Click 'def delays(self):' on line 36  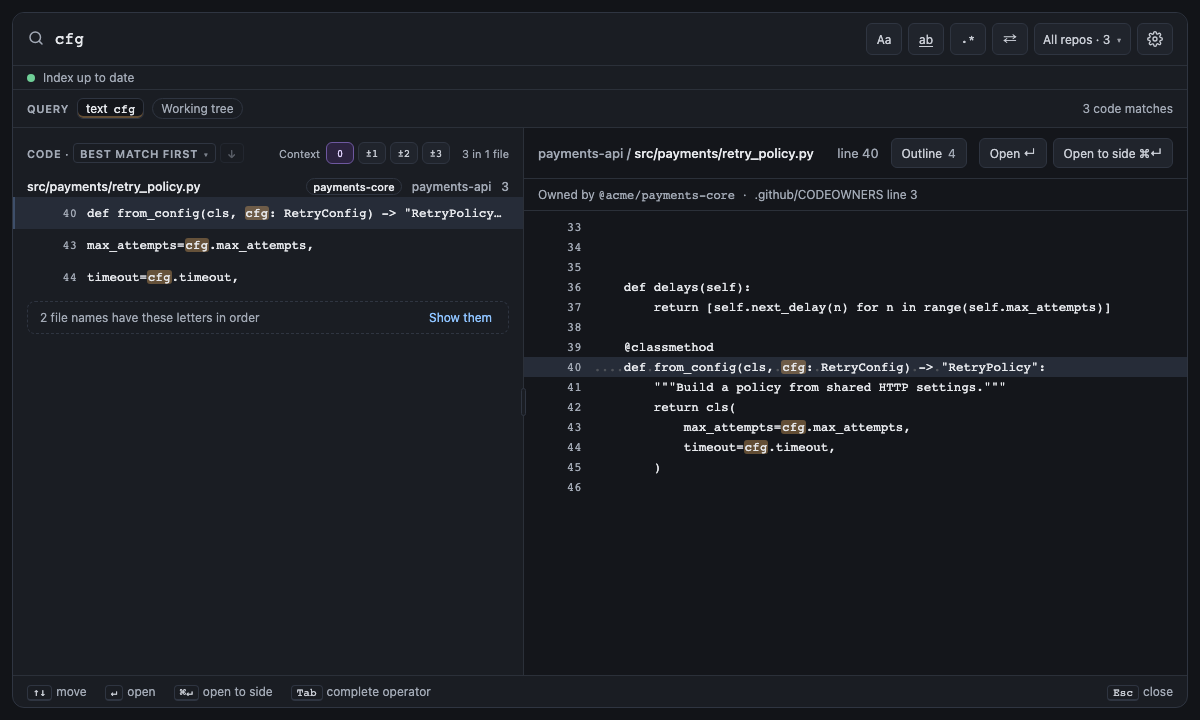coord(687,287)
